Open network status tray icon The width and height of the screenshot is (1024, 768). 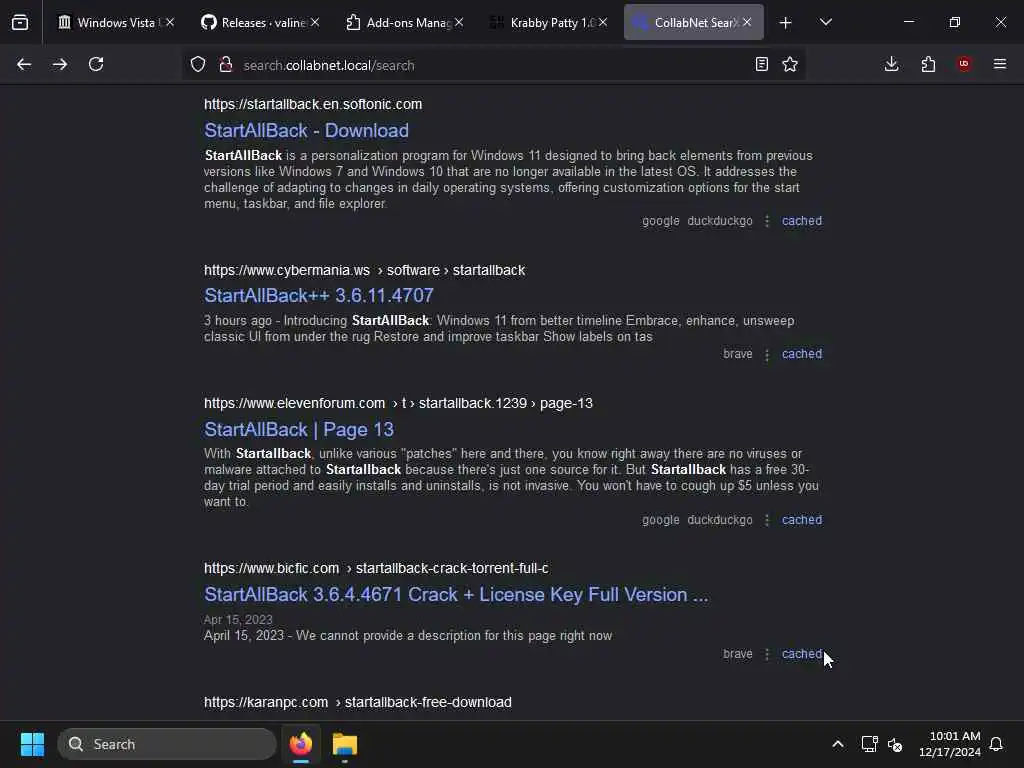click(869, 744)
